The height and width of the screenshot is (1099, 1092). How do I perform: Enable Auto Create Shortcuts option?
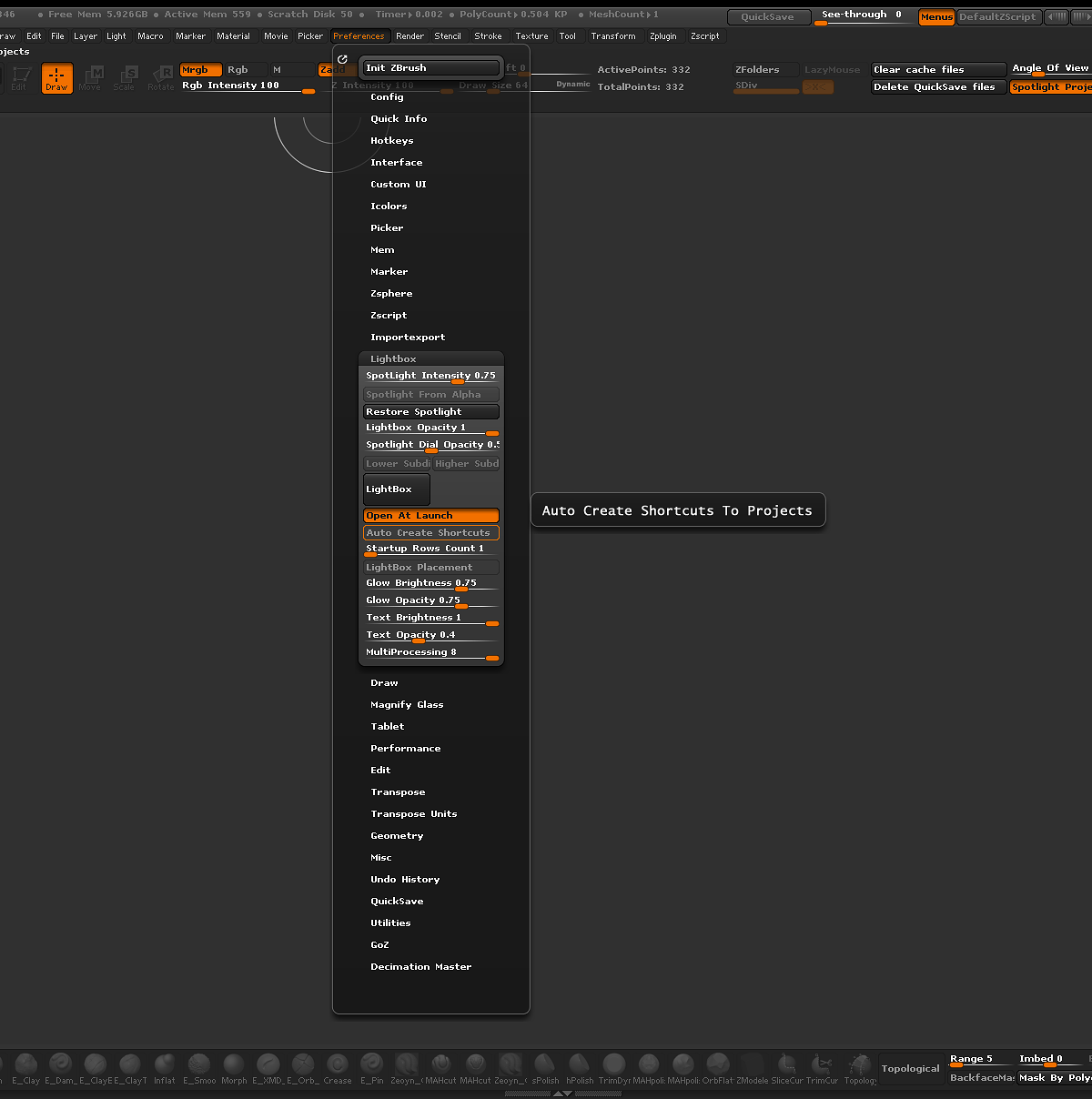(431, 533)
